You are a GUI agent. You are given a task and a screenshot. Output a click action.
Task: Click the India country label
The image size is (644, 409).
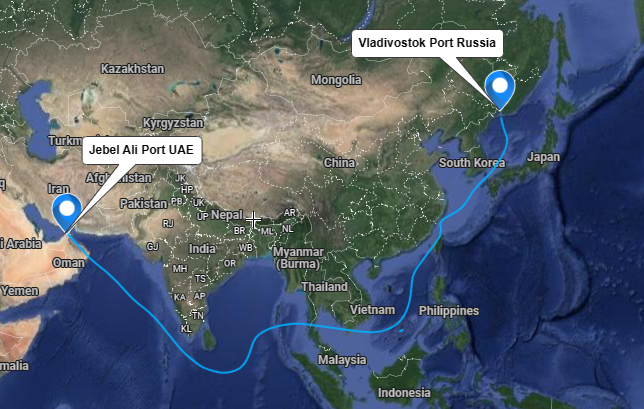point(202,248)
